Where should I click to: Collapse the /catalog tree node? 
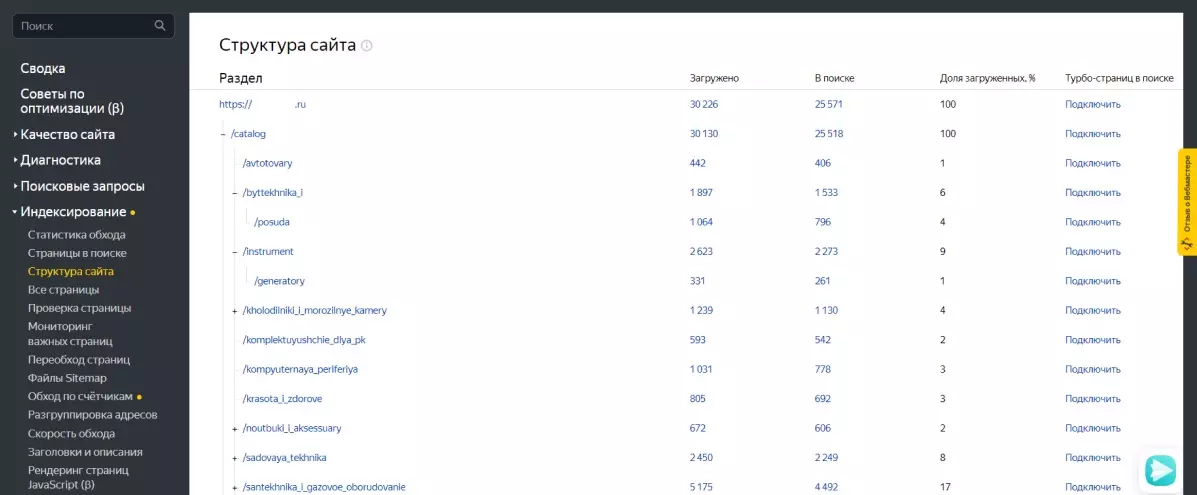[x=223, y=134]
